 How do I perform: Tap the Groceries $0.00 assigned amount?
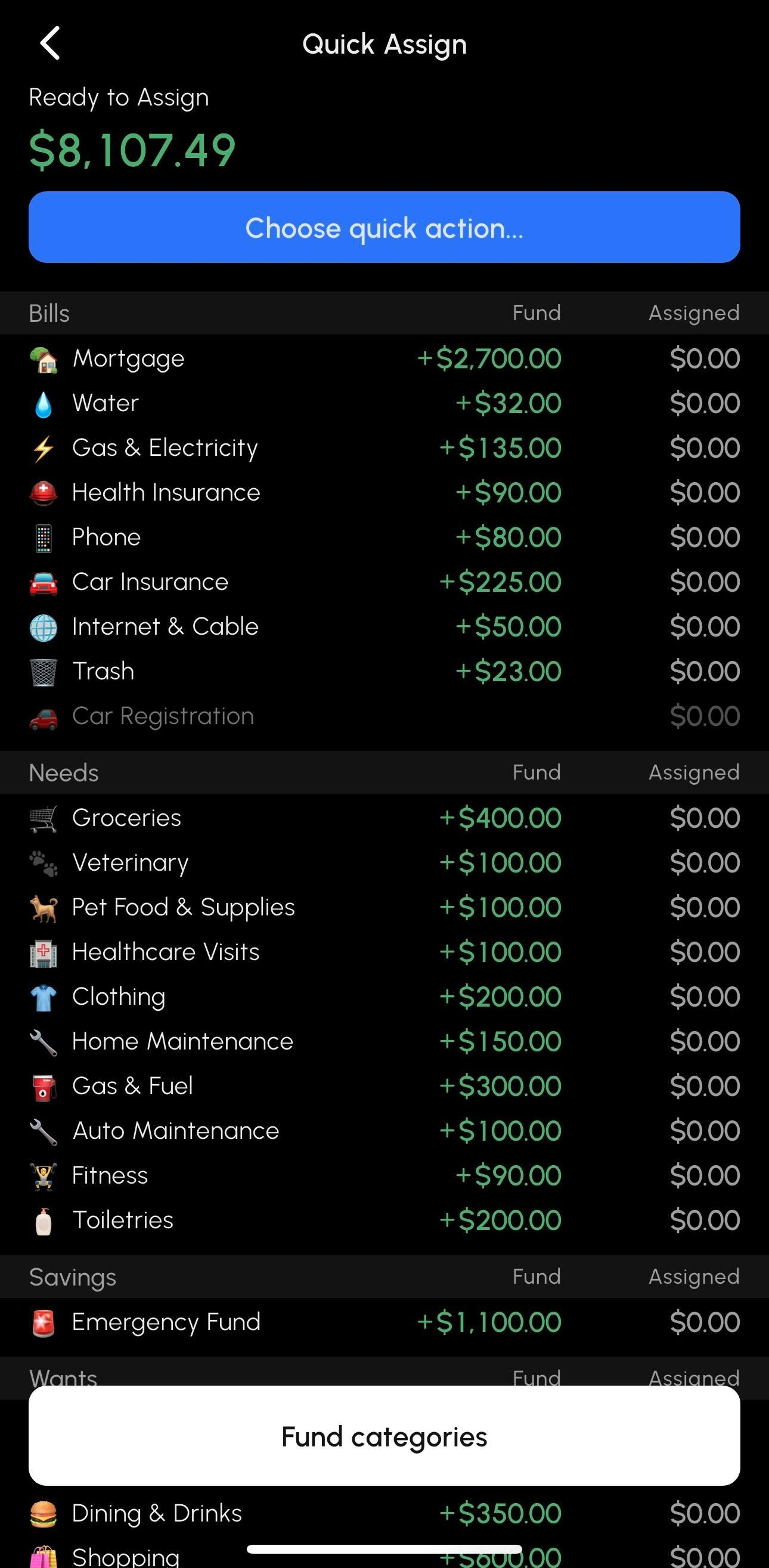click(705, 818)
